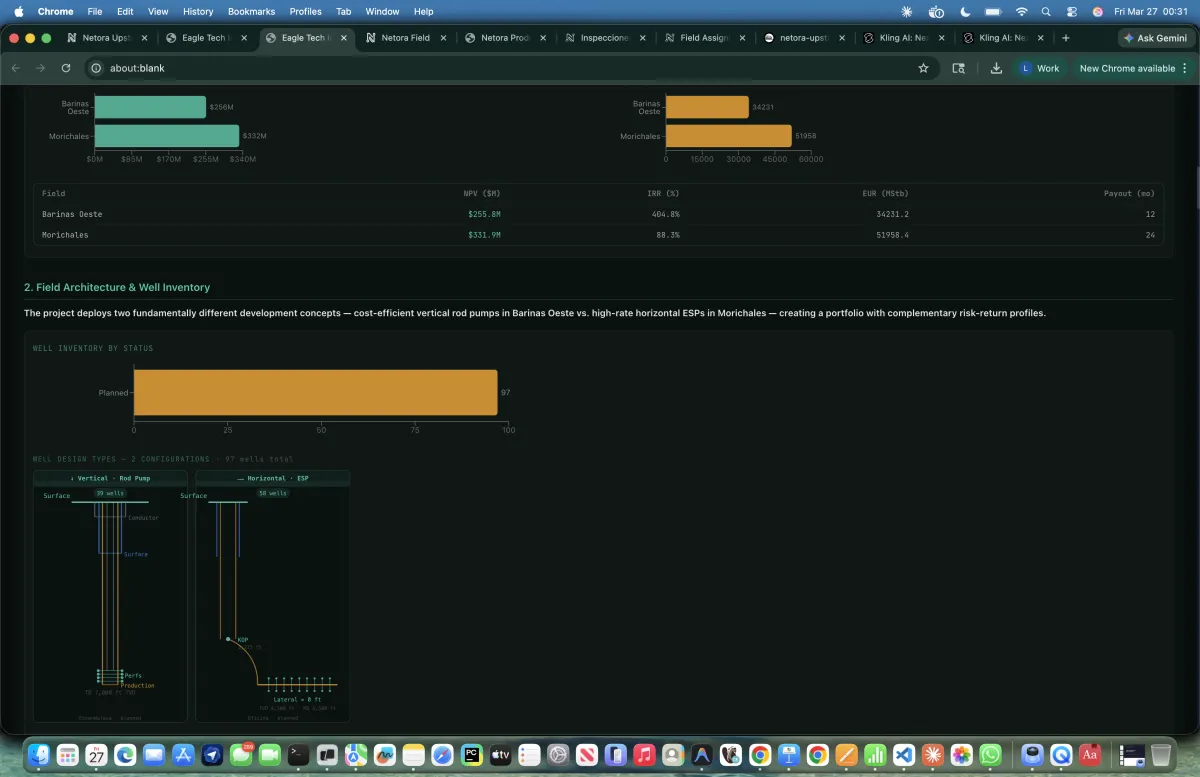Bookmark this page with the star icon
The image size is (1200, 777).
923,68
